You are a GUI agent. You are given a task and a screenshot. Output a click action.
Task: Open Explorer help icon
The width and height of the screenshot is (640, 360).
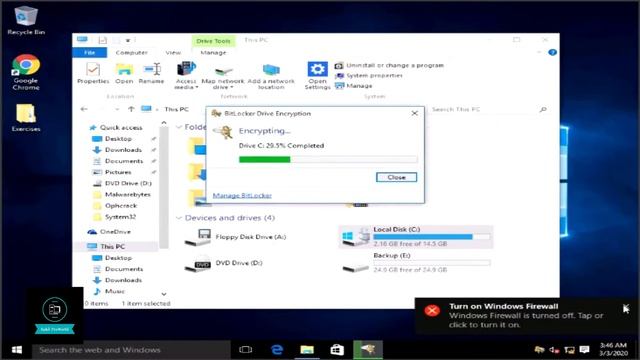coord(552,52)
